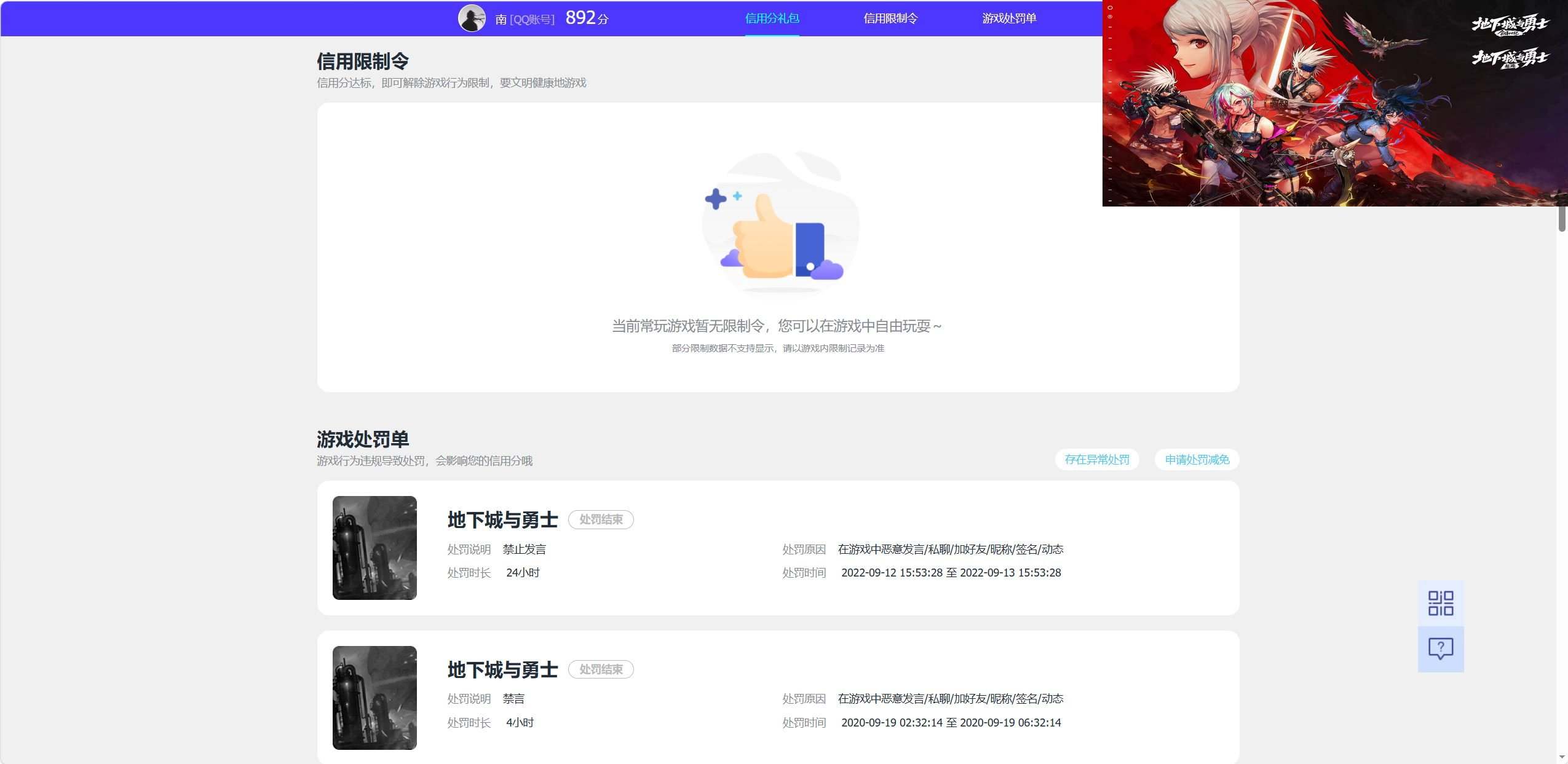Click the 信用限制令 section heading

click(x=363, y=61)
